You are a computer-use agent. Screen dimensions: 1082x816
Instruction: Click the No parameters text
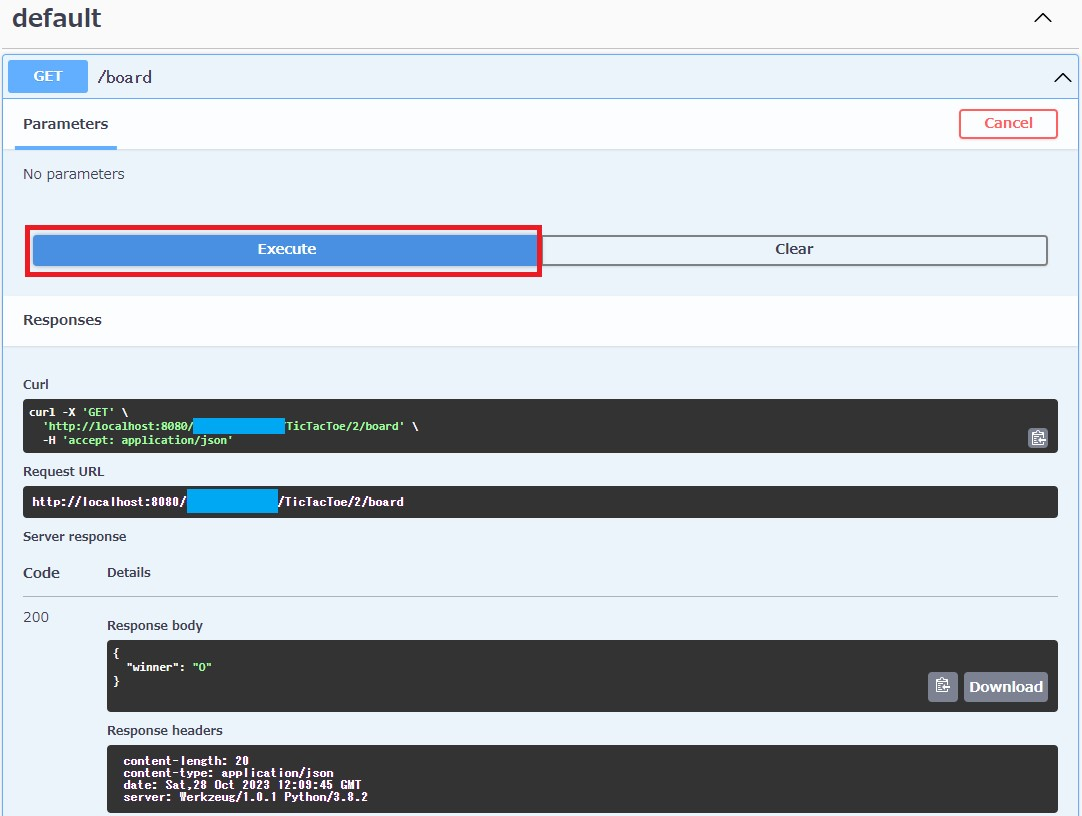(x=74, y=174)
